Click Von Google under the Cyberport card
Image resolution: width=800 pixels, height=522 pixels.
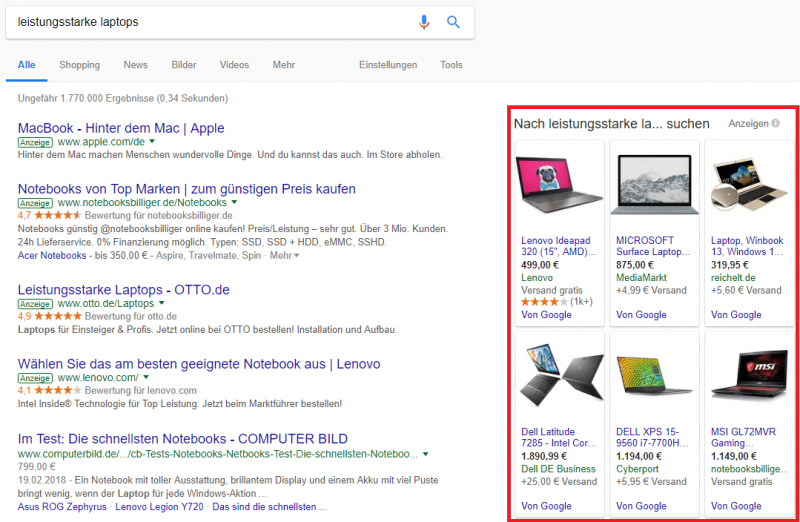click(x=641, y=506)
